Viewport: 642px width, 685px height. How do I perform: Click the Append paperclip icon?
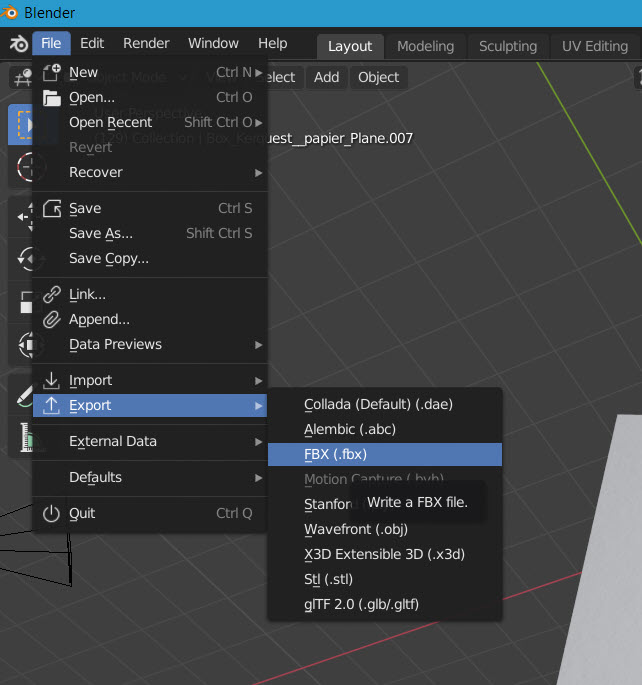pos(52,319)
